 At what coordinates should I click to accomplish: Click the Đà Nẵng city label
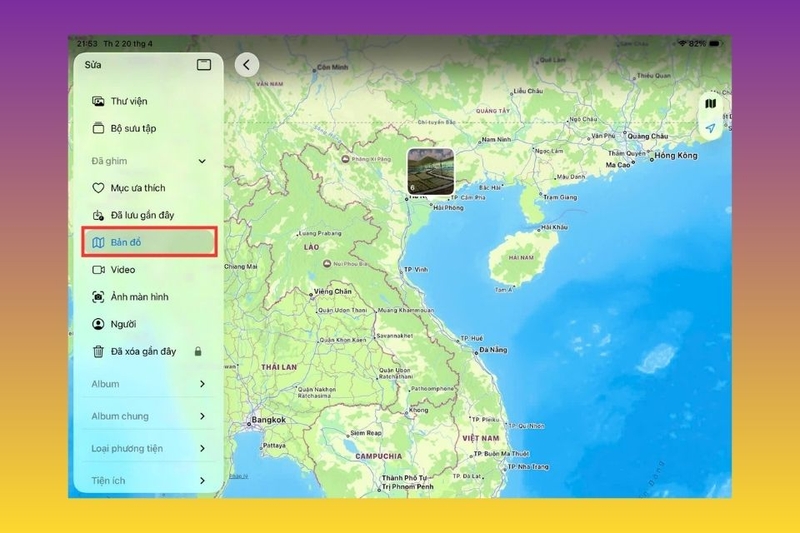pos(493,350)
